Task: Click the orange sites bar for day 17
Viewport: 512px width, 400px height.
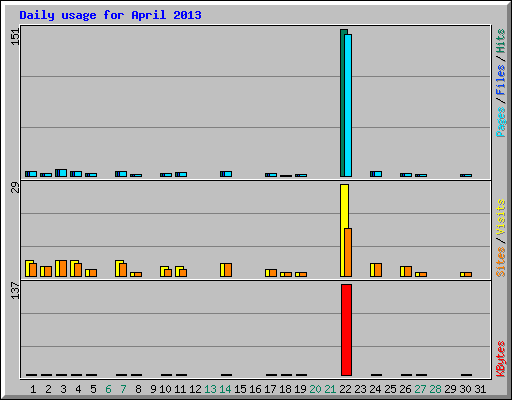Action: (273, 273)
